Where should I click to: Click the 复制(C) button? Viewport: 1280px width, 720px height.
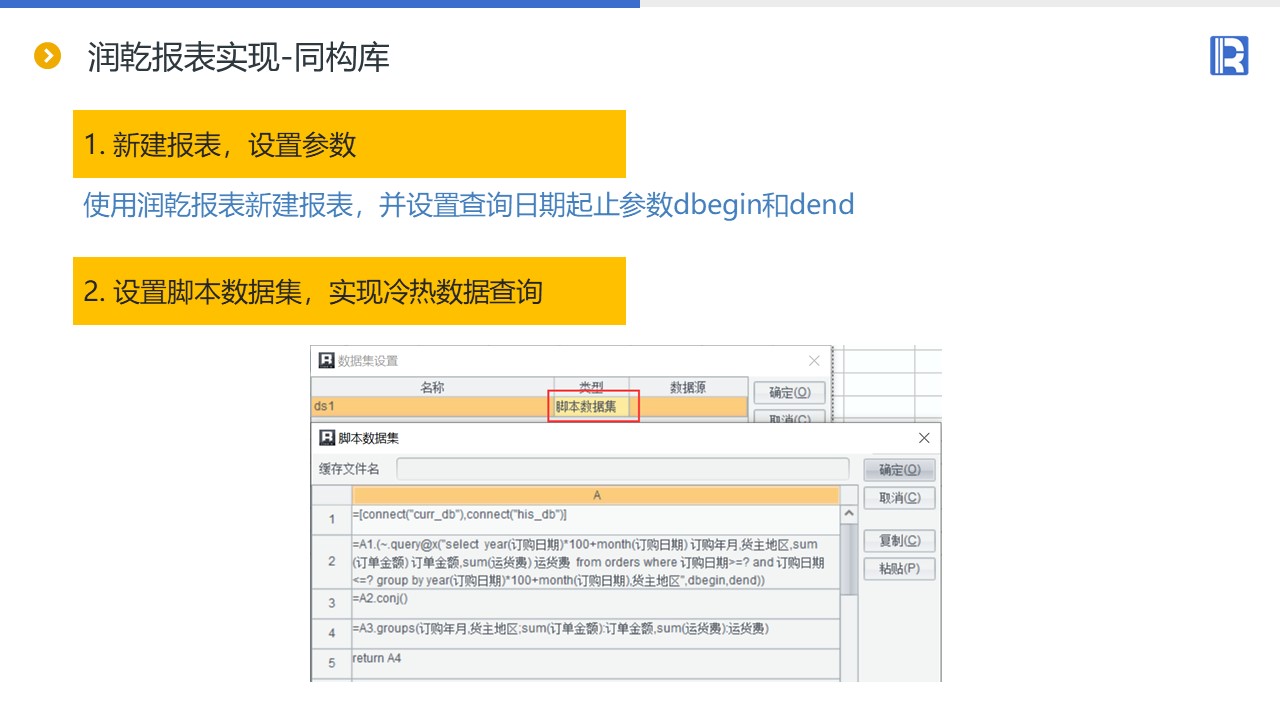[899, 541]
